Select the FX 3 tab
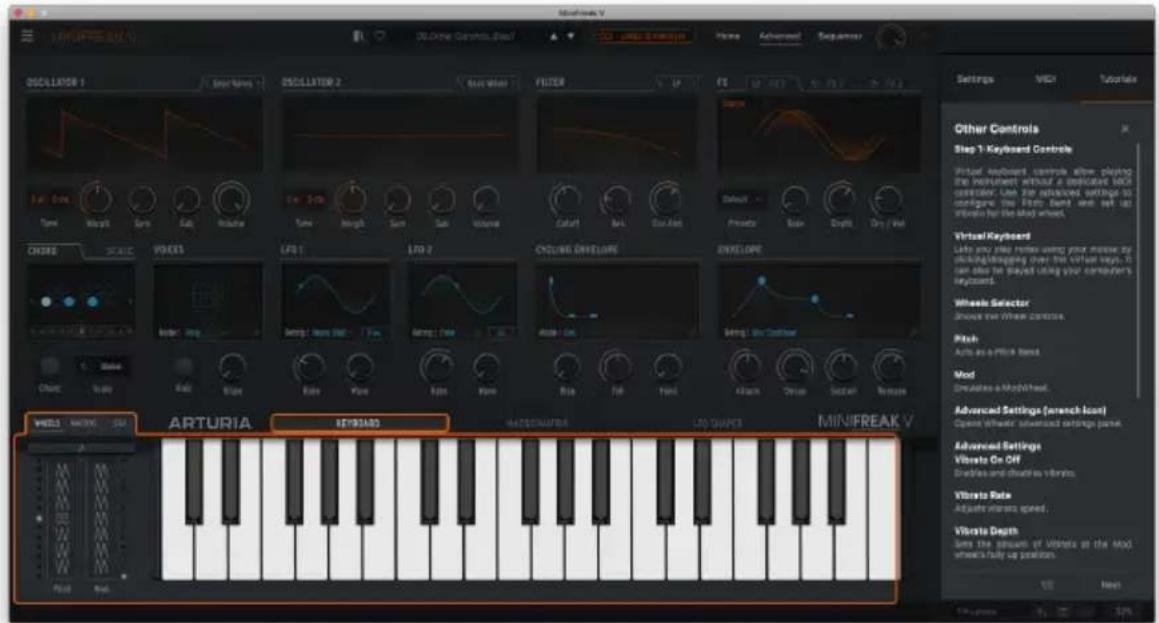Viewport: 1159px width, 623px height. [888, 84]
